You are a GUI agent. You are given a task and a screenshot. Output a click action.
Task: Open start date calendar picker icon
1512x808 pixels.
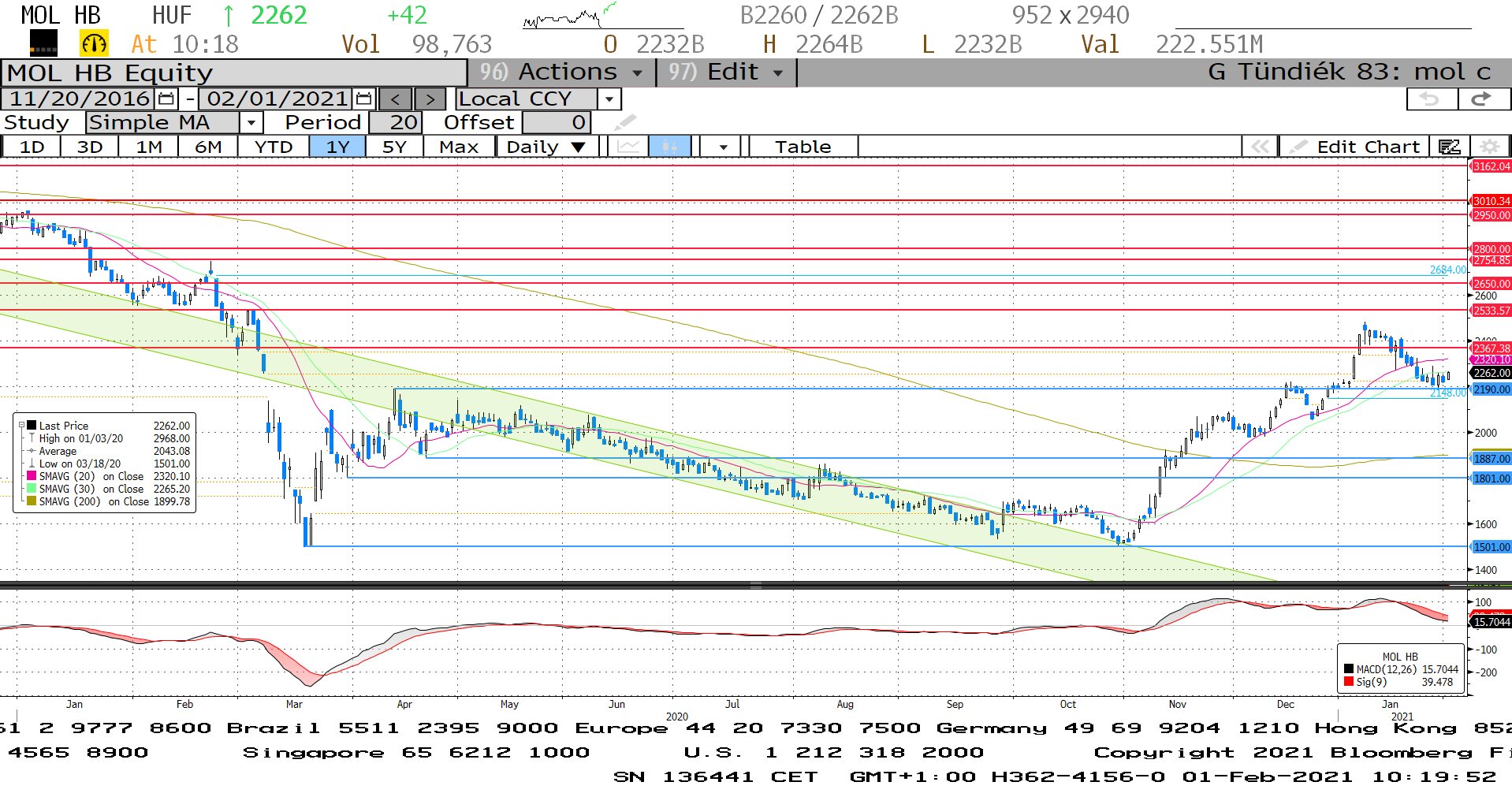[x=166, y=99]
